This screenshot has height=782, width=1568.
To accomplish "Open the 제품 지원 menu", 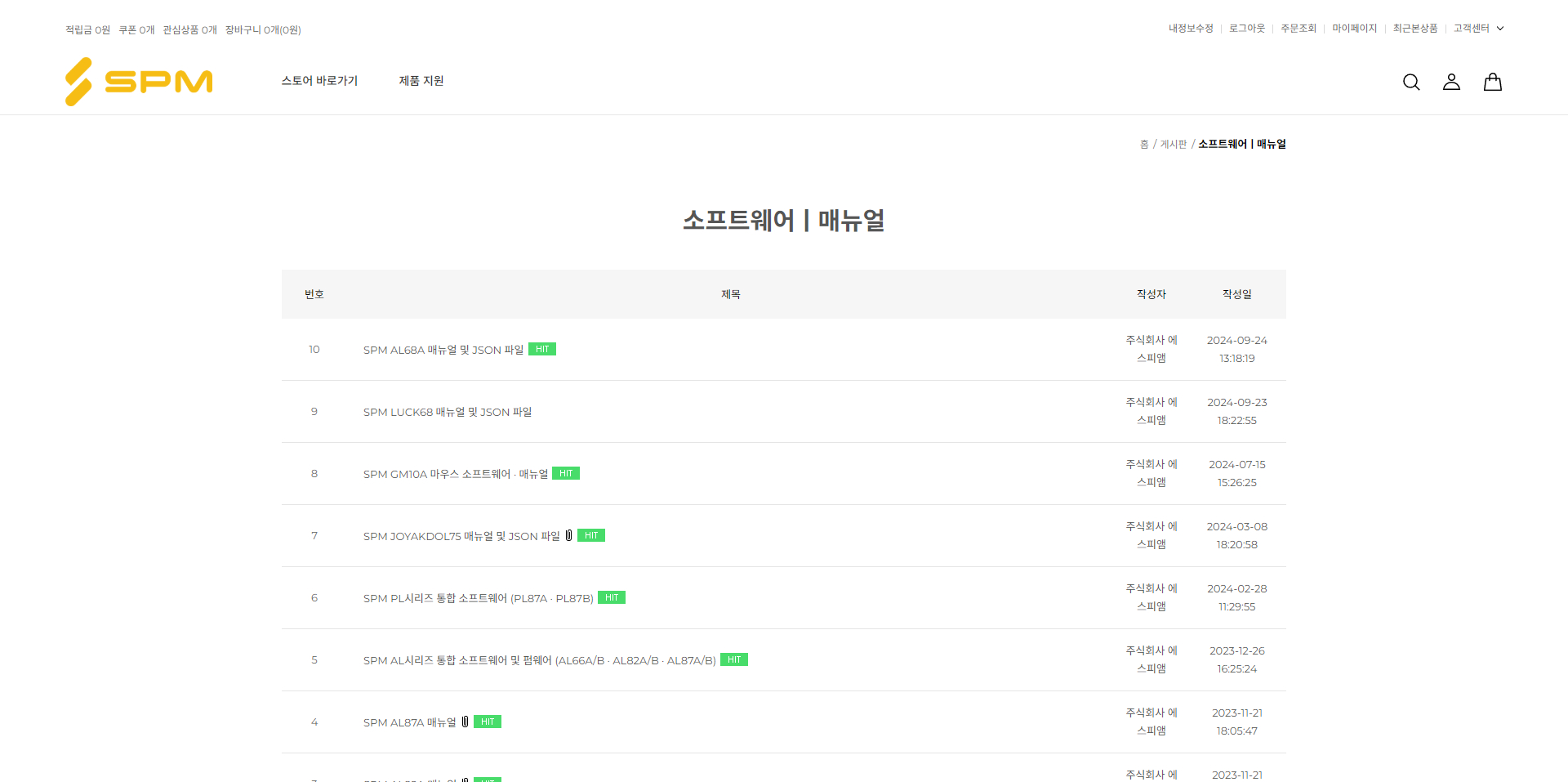I will tap(421, 81).
